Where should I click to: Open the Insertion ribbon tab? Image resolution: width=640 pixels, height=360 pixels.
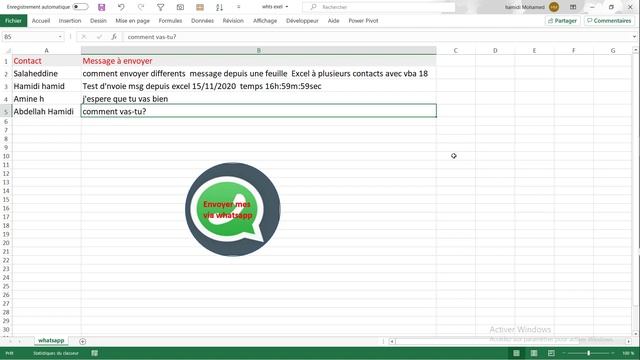(x=70, y=20)
